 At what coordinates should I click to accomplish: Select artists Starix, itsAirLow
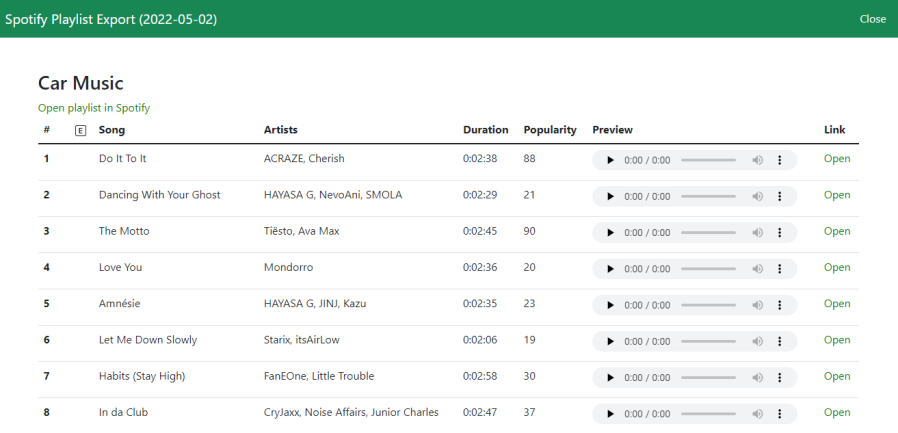pyautogui.click(x=301, y=340)
